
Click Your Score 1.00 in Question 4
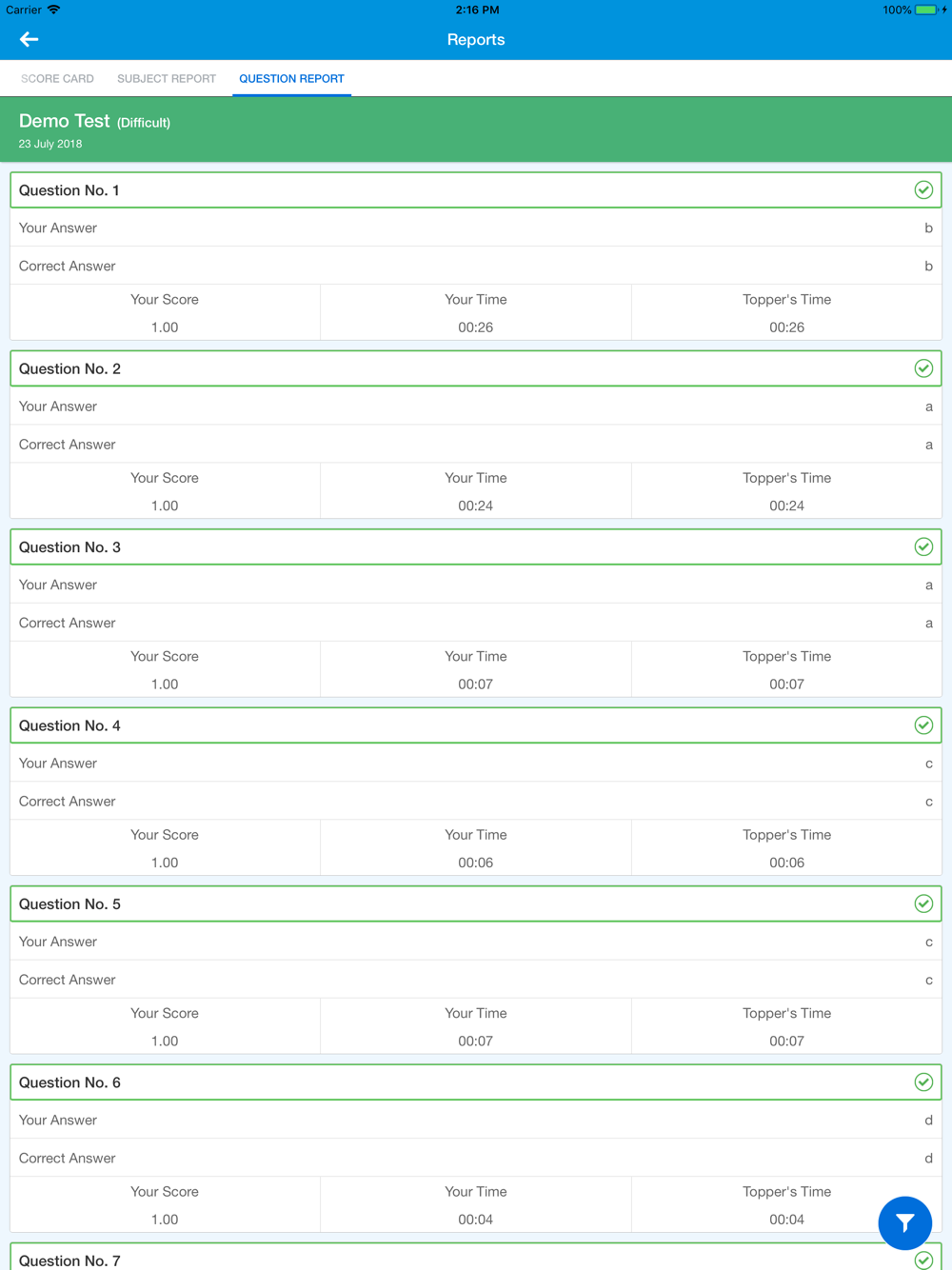click(x=165, y=848)
